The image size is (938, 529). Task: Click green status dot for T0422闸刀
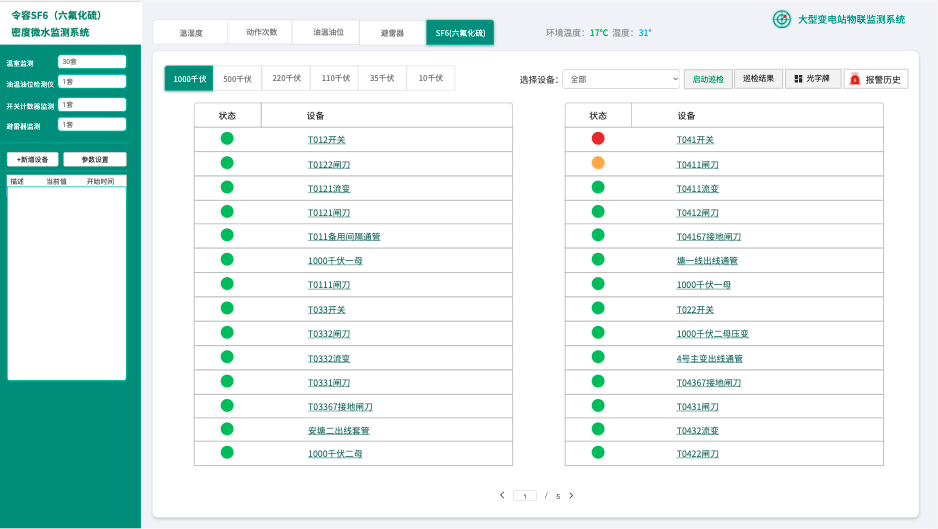[598, 452]
